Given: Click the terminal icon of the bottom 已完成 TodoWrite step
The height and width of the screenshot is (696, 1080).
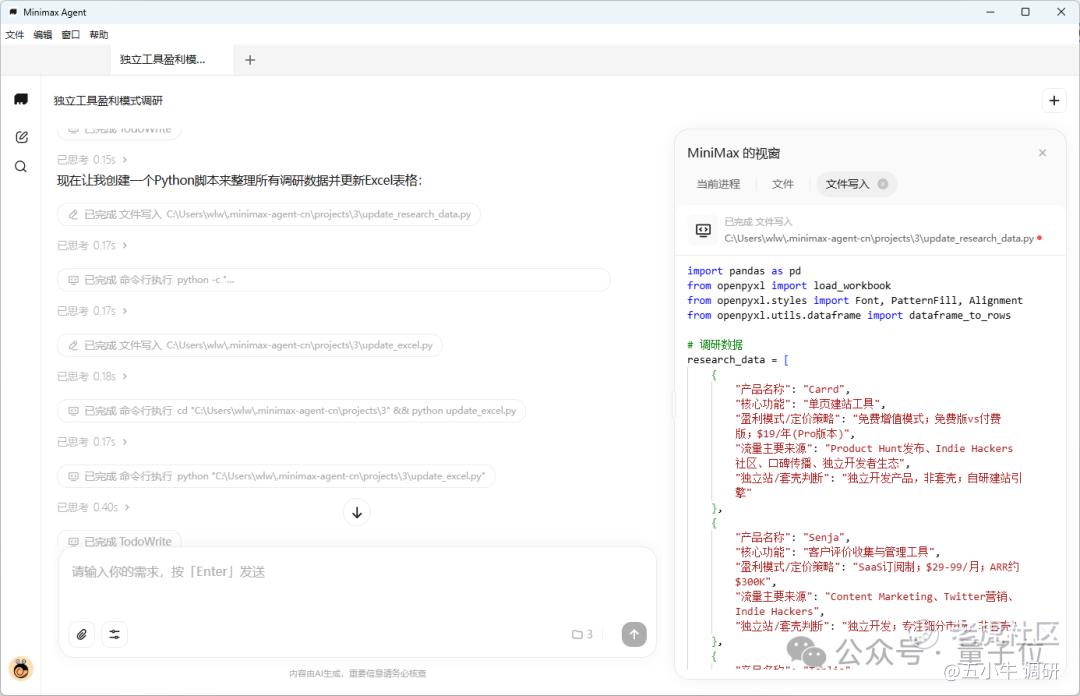Looking at the screenshot, I should pyautogui.click(x=73, y=542).
